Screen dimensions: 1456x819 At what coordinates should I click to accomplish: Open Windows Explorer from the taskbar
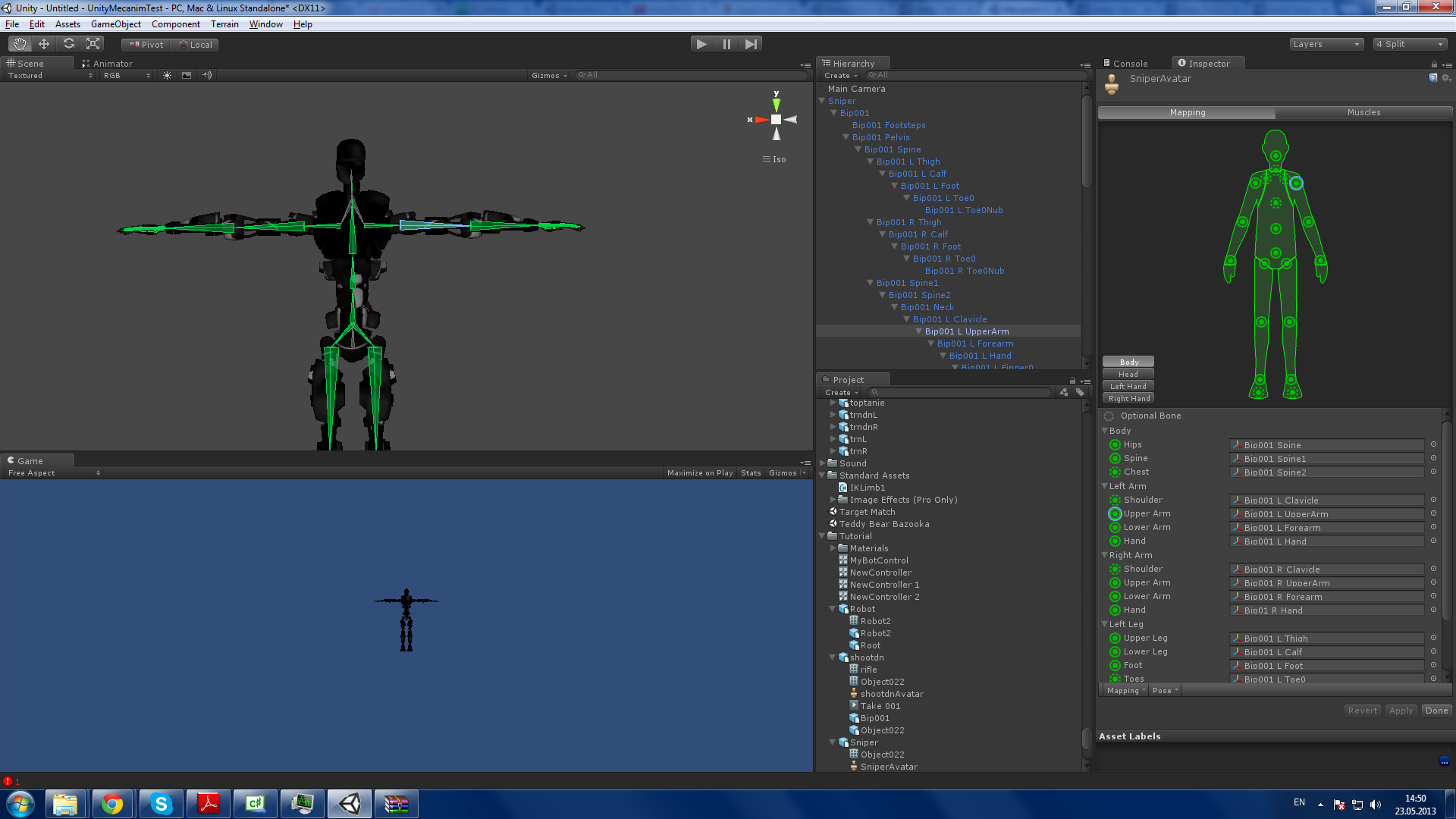click(65, 804)
